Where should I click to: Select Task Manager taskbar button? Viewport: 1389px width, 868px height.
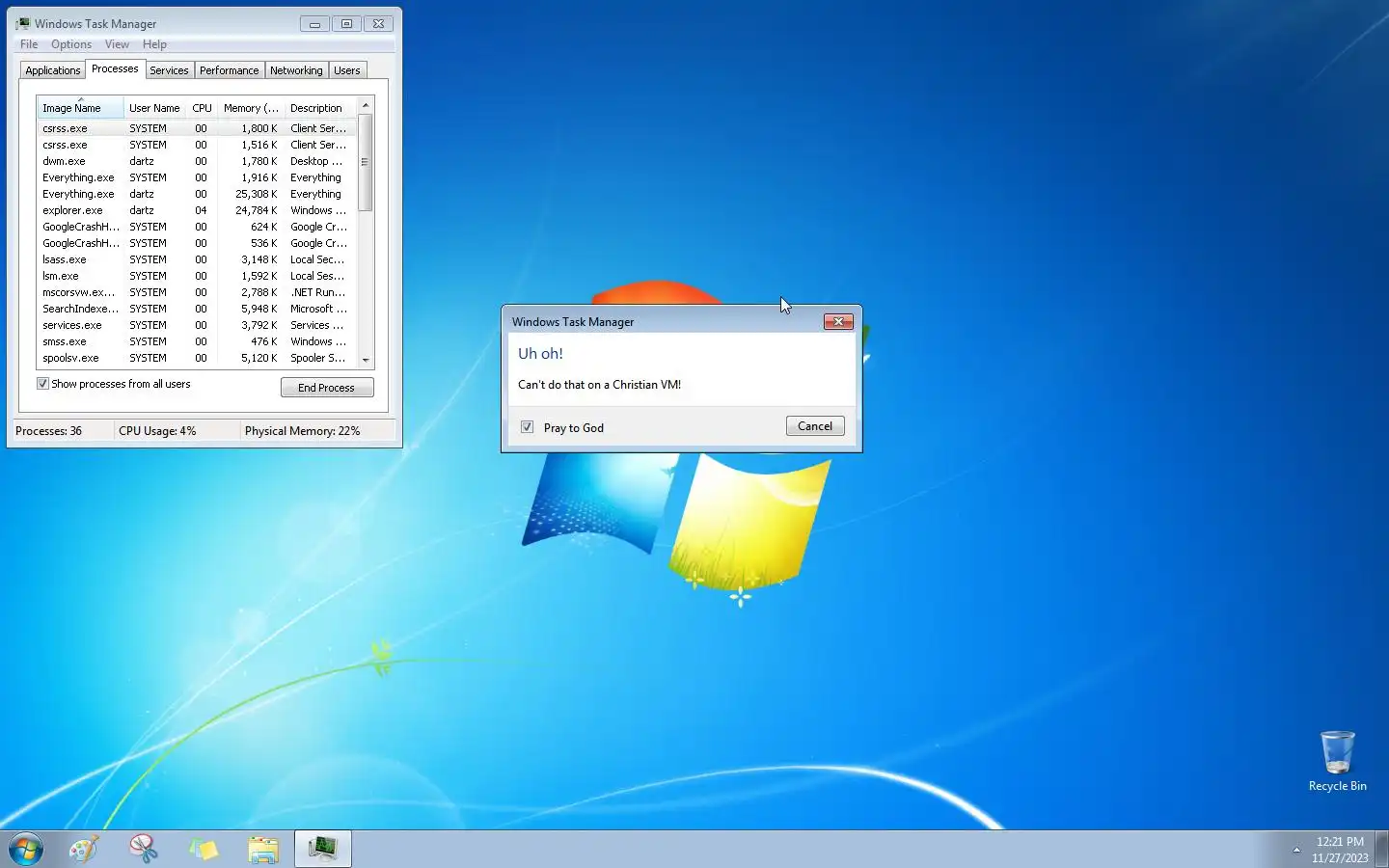pyautogui.click(x=322, y=849)
